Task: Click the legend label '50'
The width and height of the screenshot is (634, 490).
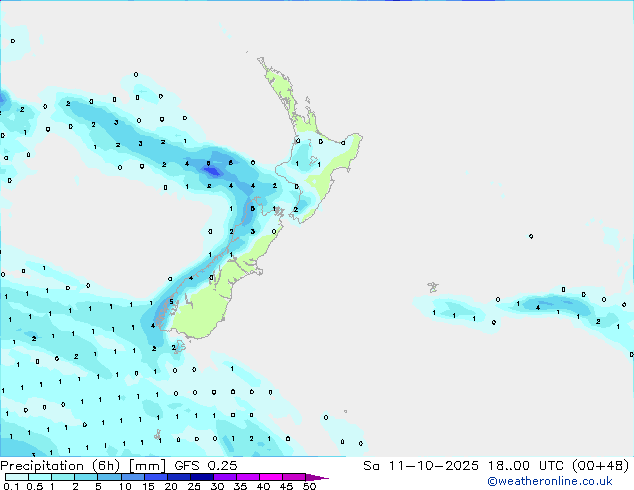Action: (309, 486)
